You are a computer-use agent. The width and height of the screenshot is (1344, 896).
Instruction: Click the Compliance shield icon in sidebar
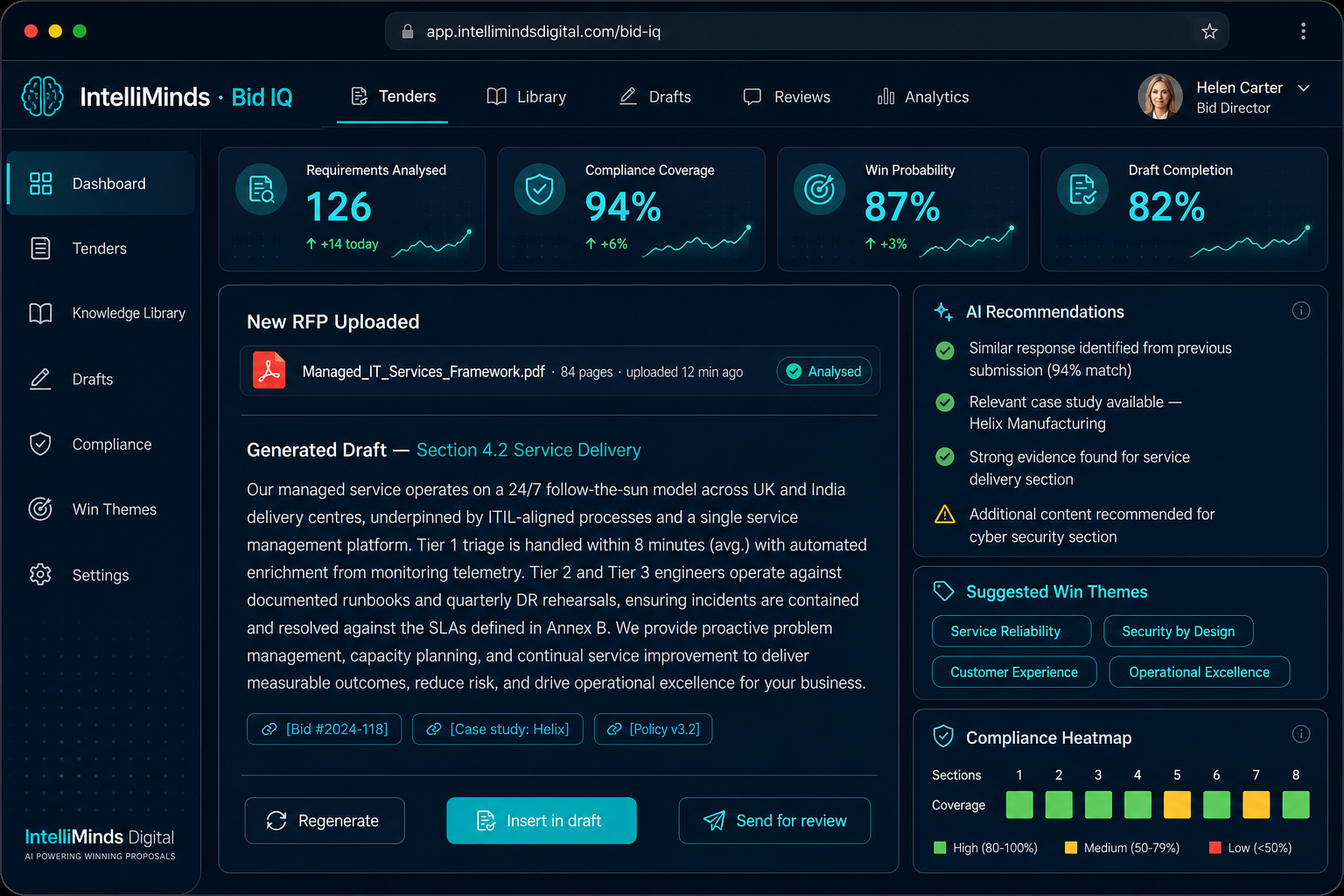tap(40, 444)
